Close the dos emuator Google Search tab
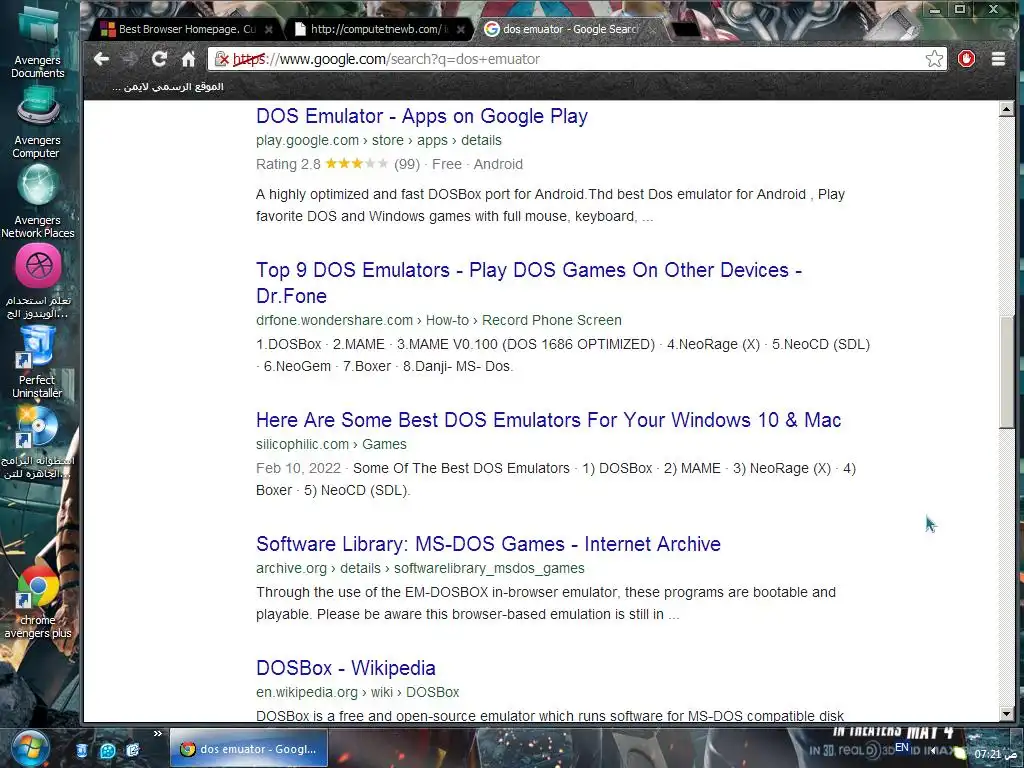This screenshot has height=768, width=1024. tap(652, 29)
